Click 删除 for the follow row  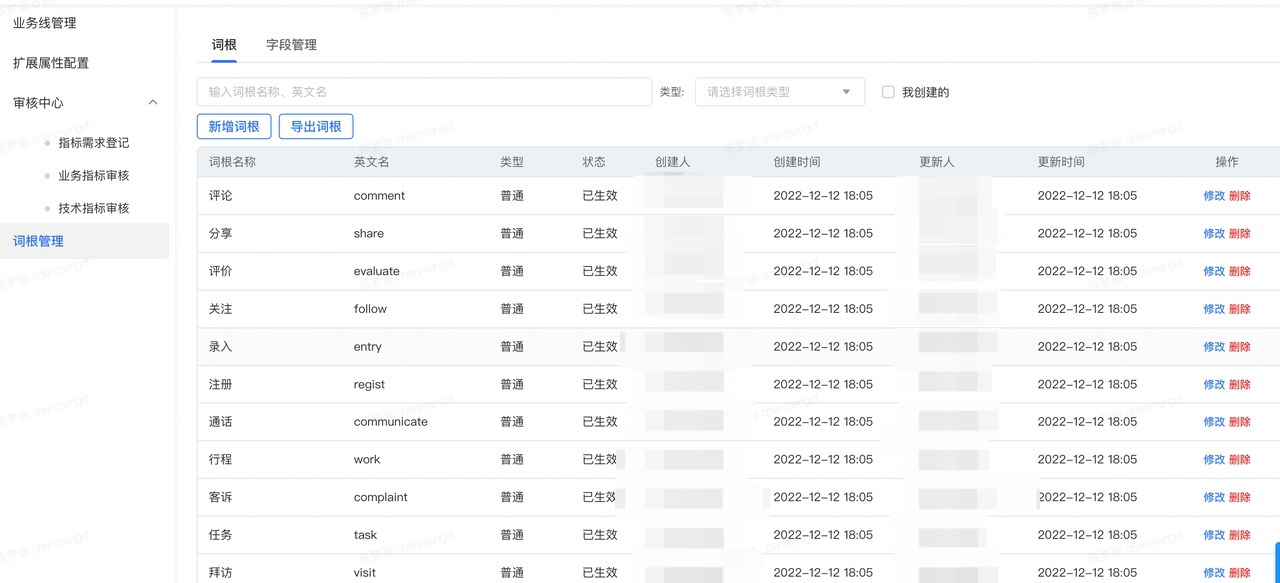click(x=1240, y=309)
